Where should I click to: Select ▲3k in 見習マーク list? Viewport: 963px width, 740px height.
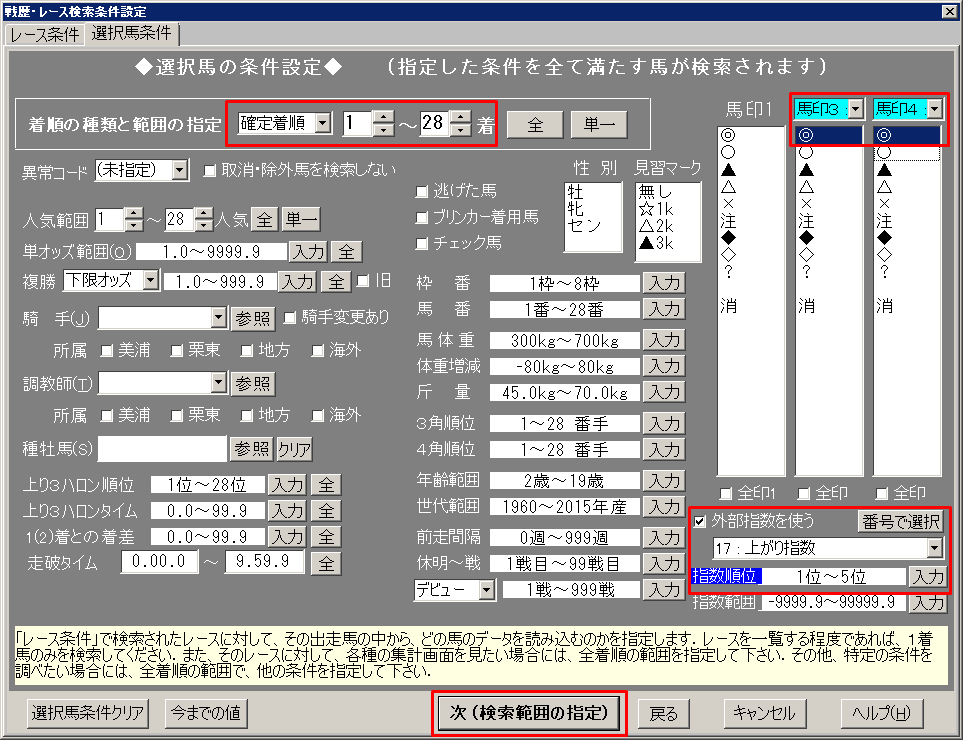click(x=656, y=243)
